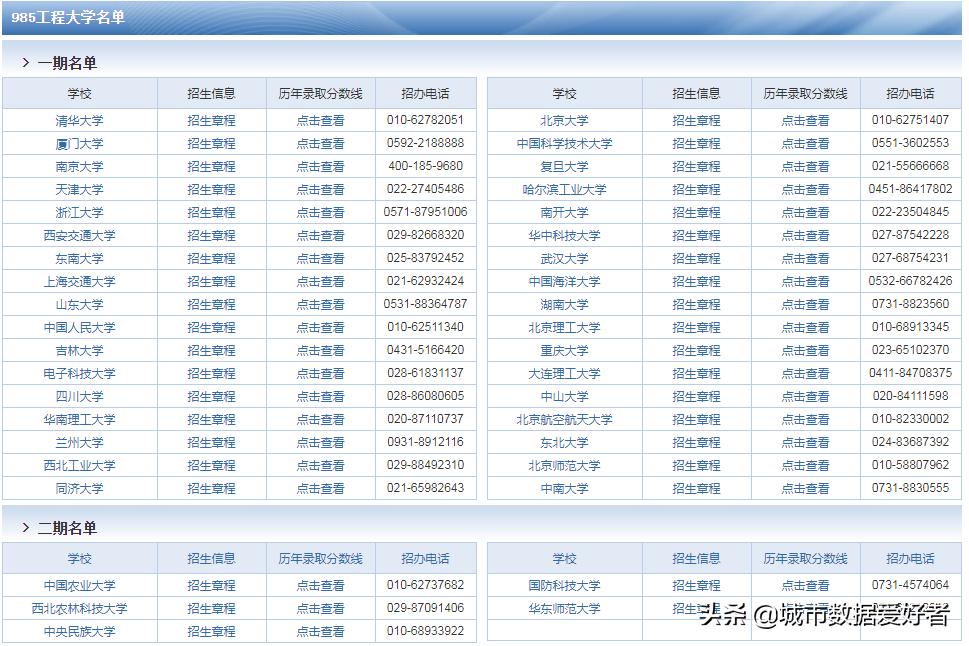Open 招生章程 in the 国防科技大学 row
969x646 pixels.
696,585
